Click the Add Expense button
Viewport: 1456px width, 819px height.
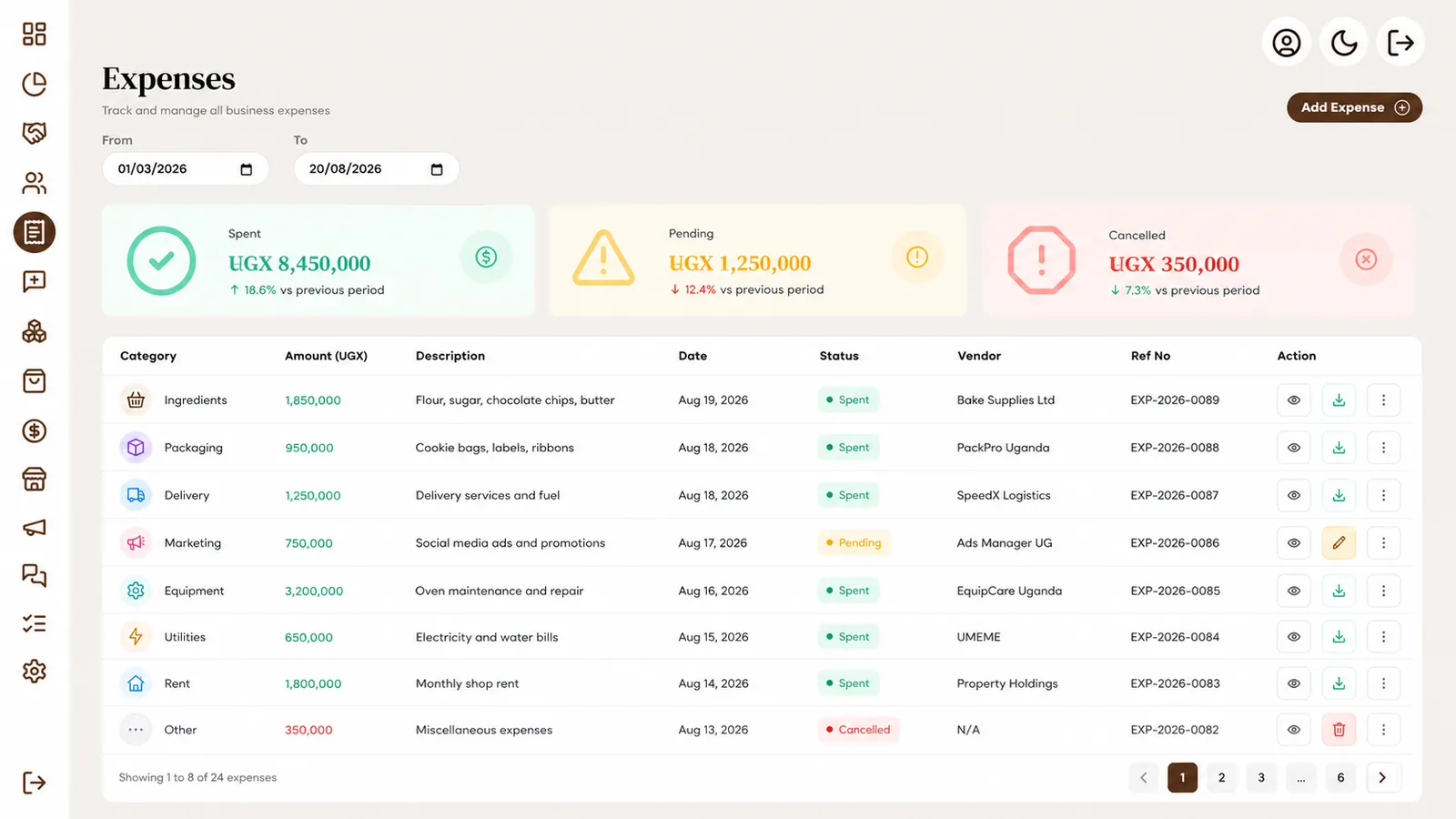click(x=1354, y=107)
